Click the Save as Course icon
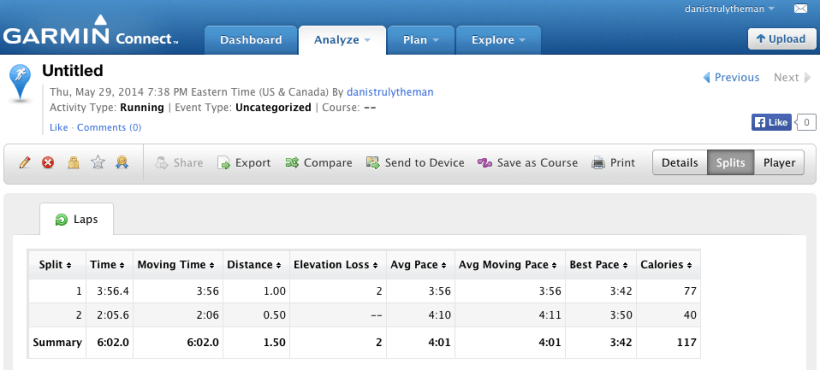This screenshot has height=370, width=820. [485, 163]
